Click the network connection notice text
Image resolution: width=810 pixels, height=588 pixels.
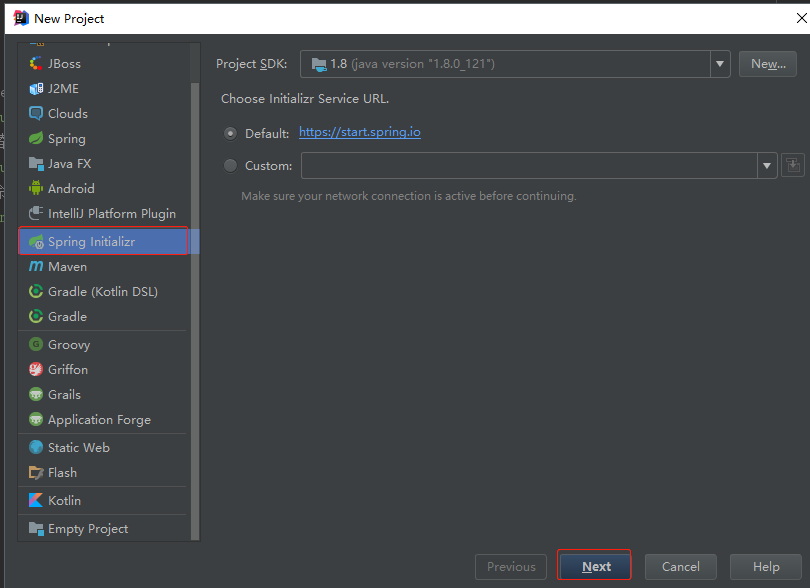pyautogui.click(x=409, y=196)
